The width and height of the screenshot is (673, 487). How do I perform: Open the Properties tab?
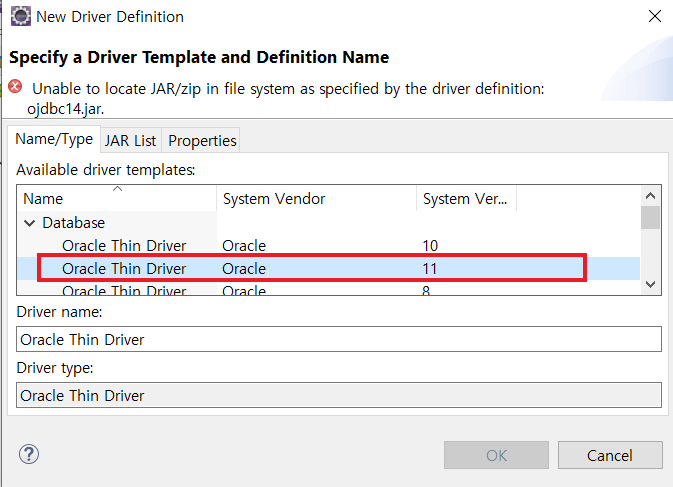[x=202, y=141]
